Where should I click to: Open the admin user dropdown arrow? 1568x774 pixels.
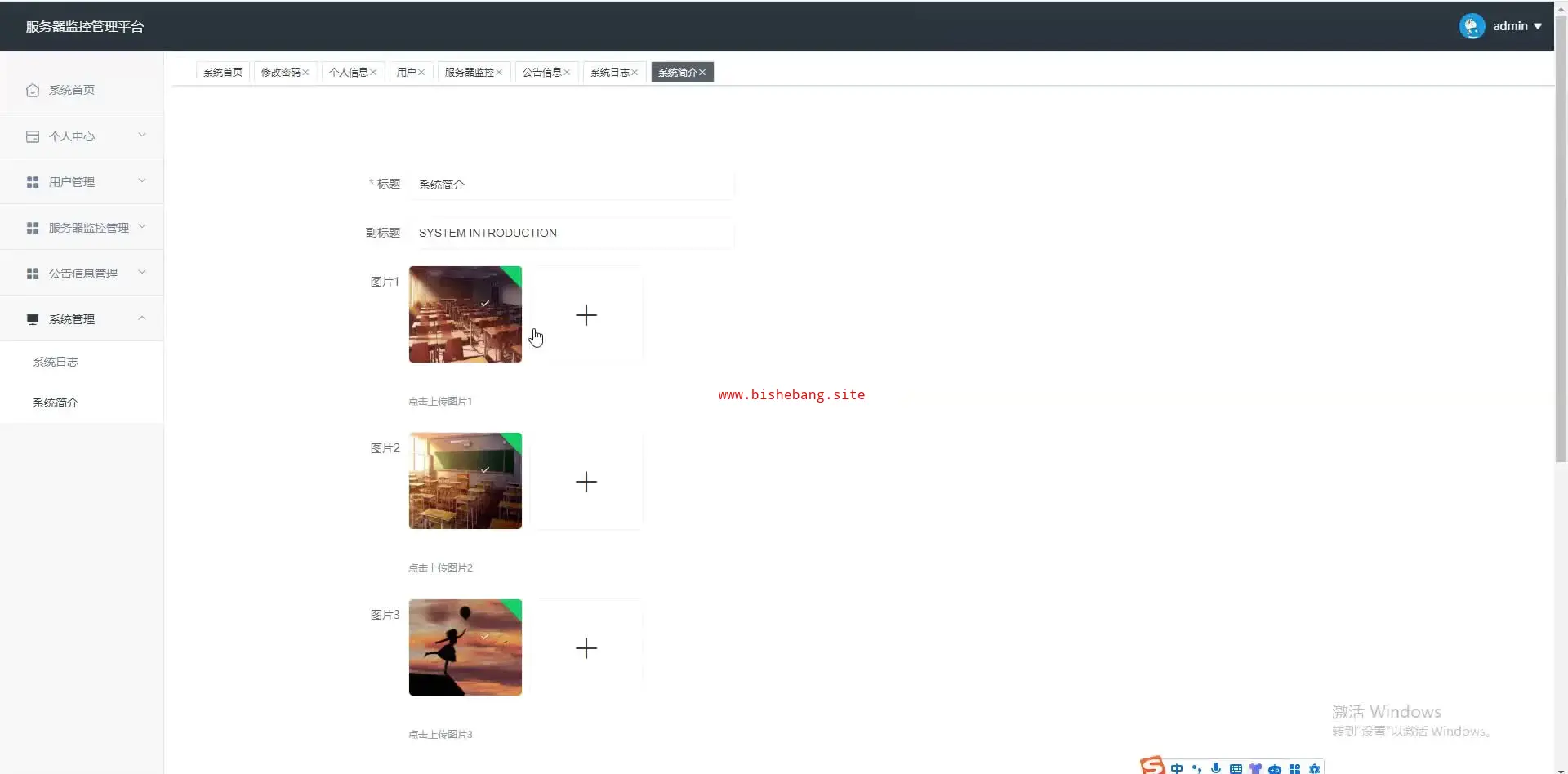point(1538,26)
